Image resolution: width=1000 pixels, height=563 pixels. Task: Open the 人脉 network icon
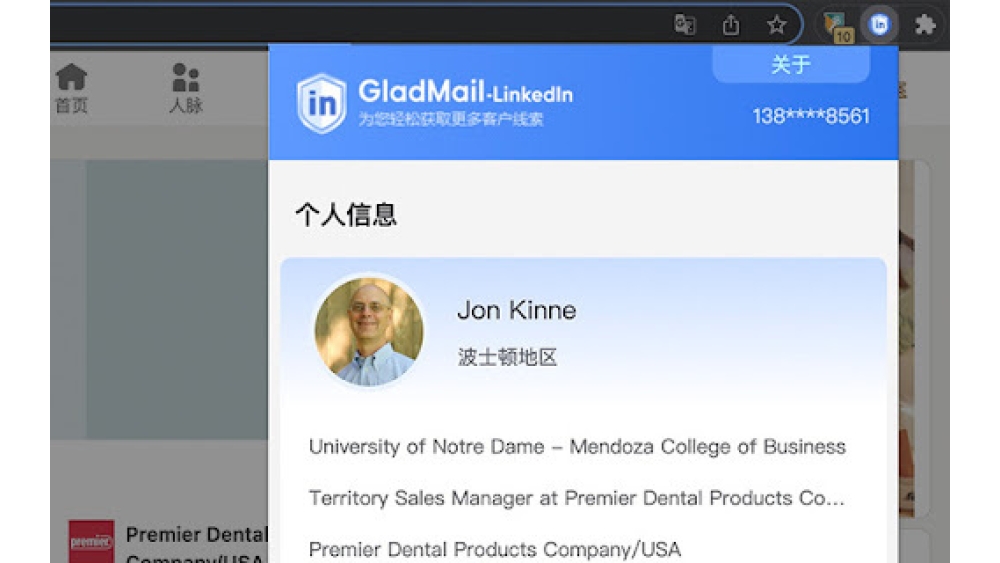coord(186,89)
